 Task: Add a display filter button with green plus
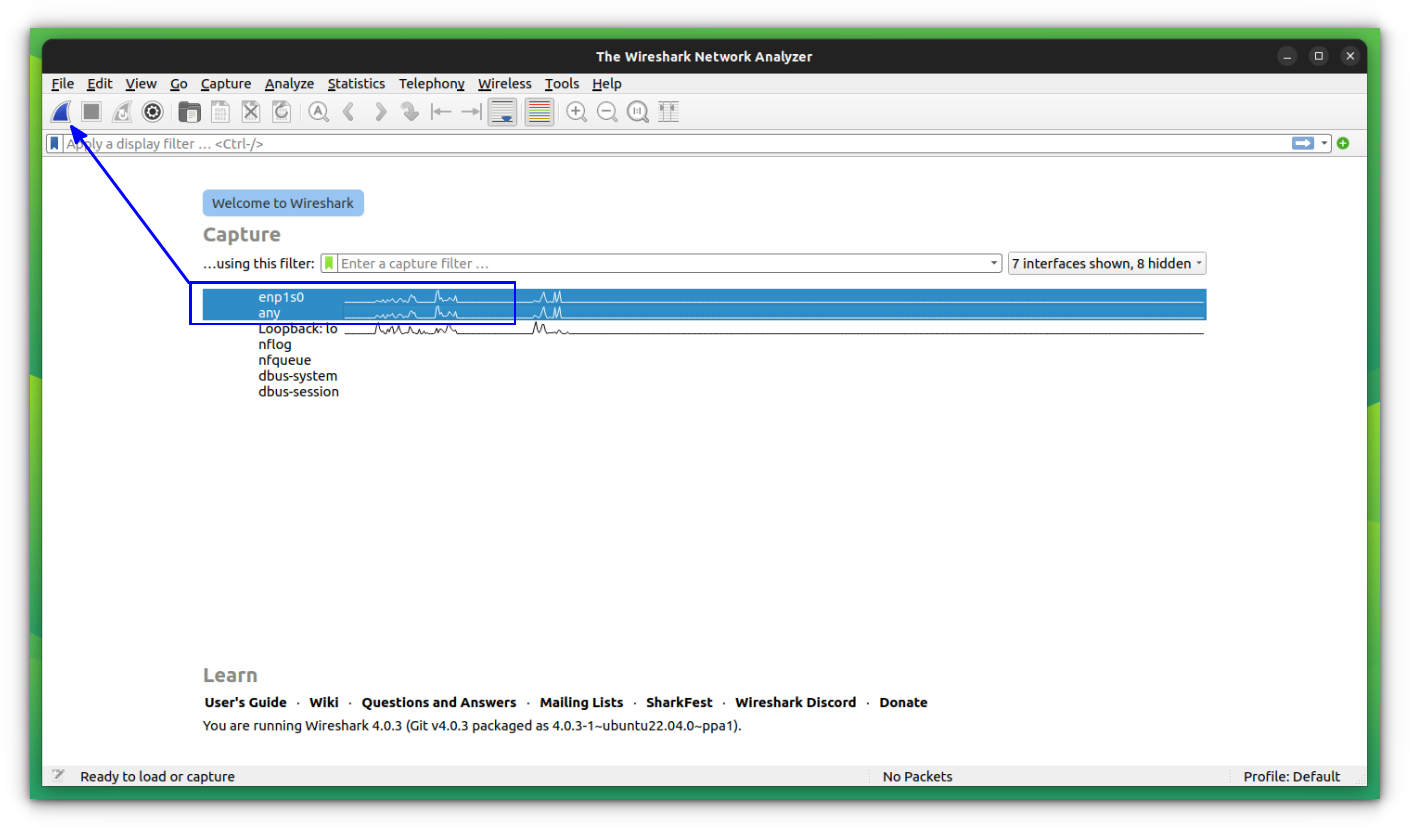pyautogui.click(x=1343, y=144)
